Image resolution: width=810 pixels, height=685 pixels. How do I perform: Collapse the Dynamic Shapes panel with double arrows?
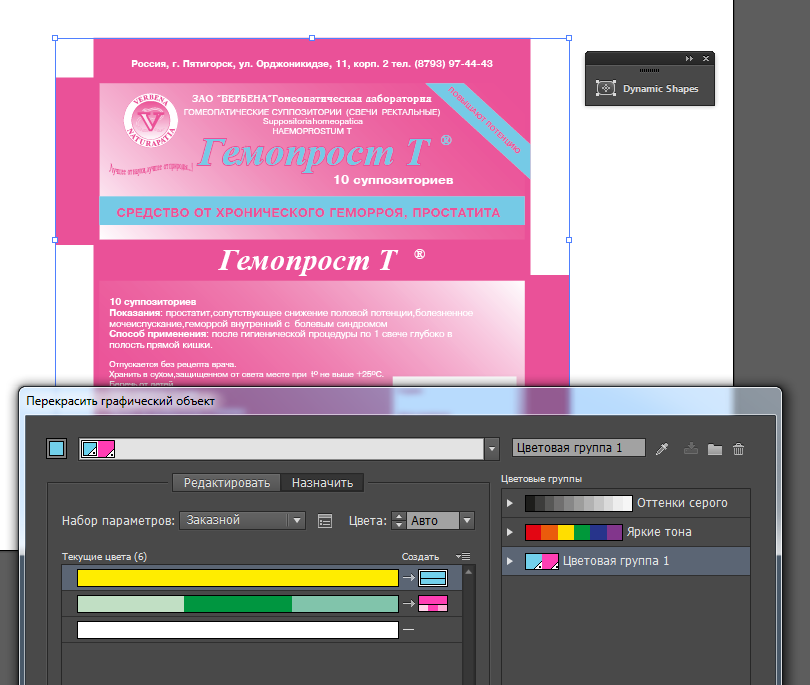click(x=689, y=59)
